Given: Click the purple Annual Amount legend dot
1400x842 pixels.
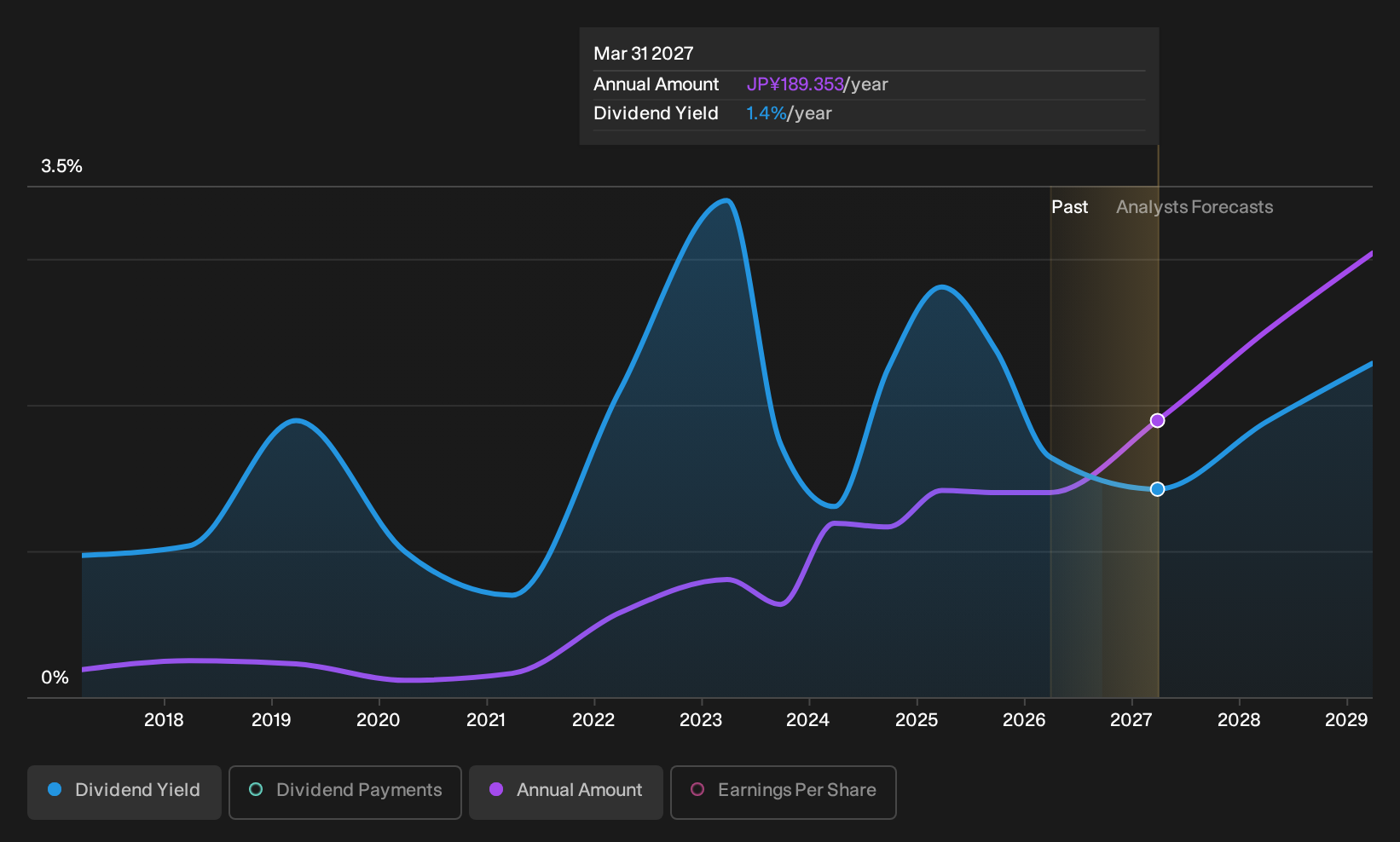Looking at the screenshot, I should [496, 790].
